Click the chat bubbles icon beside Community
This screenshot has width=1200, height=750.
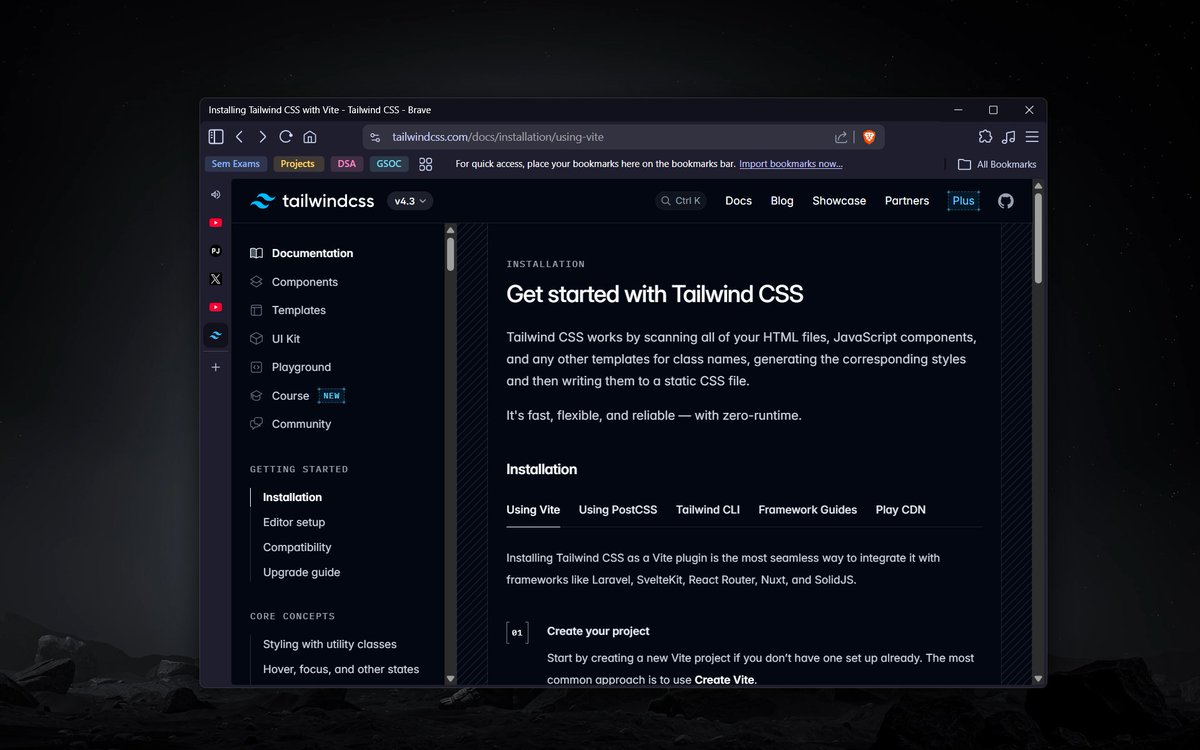point(256,424)
